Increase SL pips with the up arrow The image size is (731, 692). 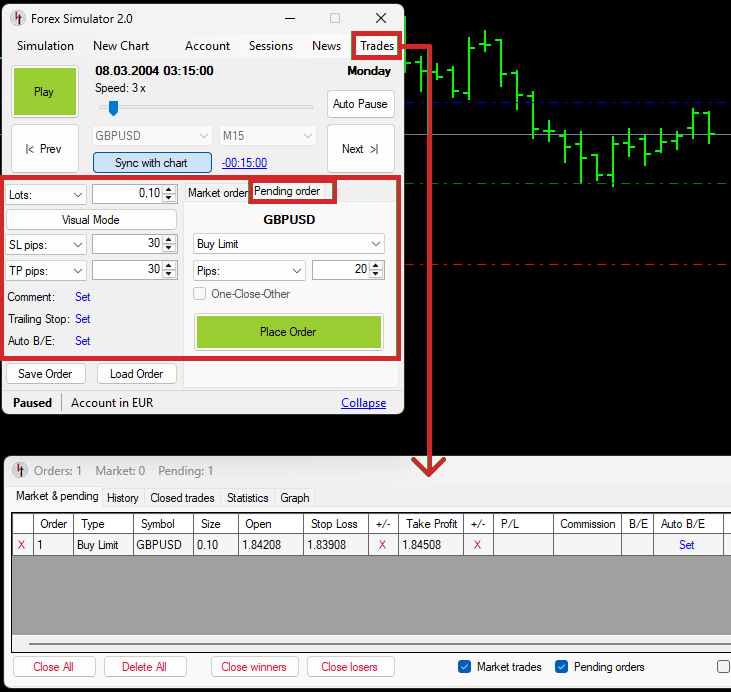point(169,240)
